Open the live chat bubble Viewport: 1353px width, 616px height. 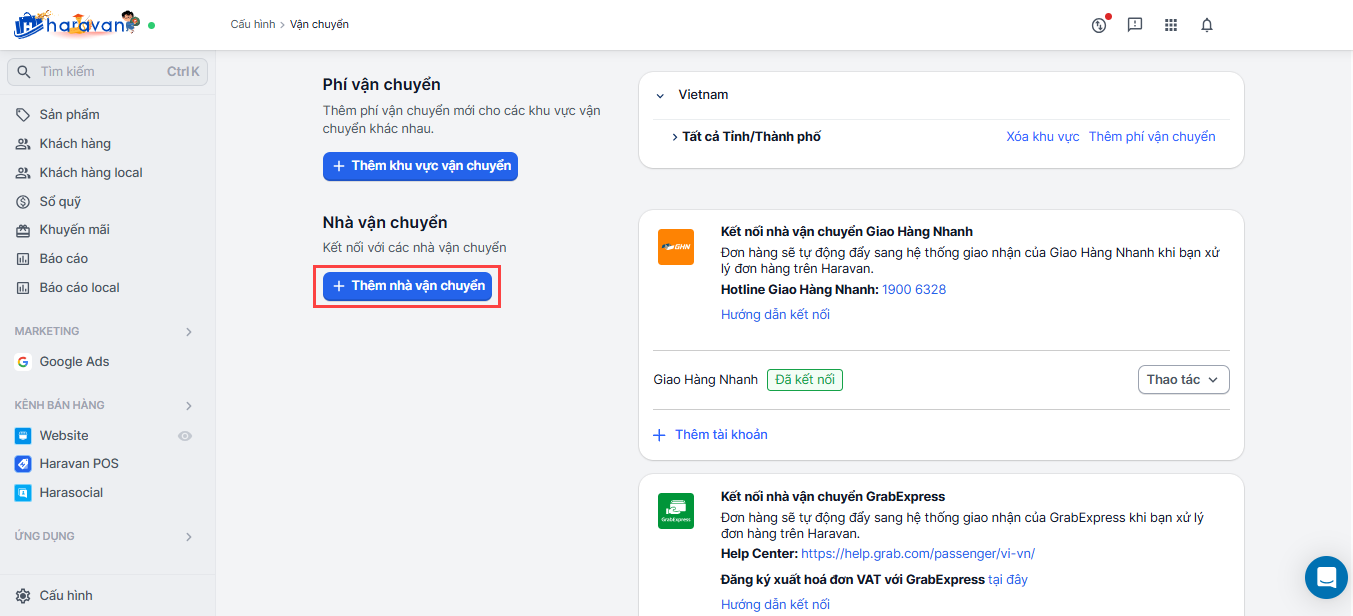1326,577
